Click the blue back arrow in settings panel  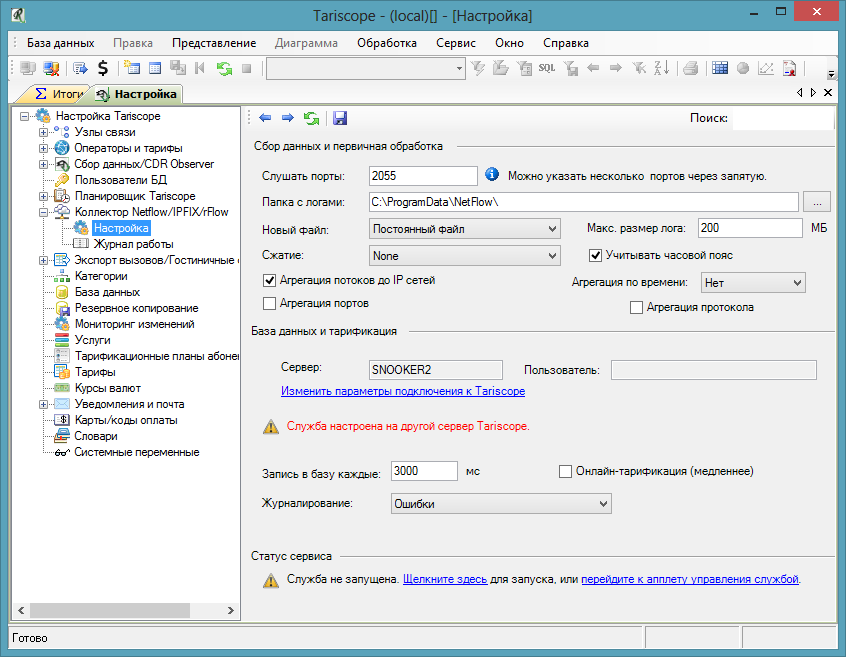tap(265, 118)
